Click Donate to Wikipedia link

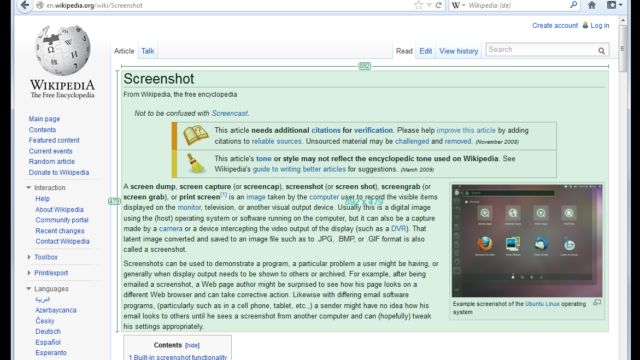(59, 172)
